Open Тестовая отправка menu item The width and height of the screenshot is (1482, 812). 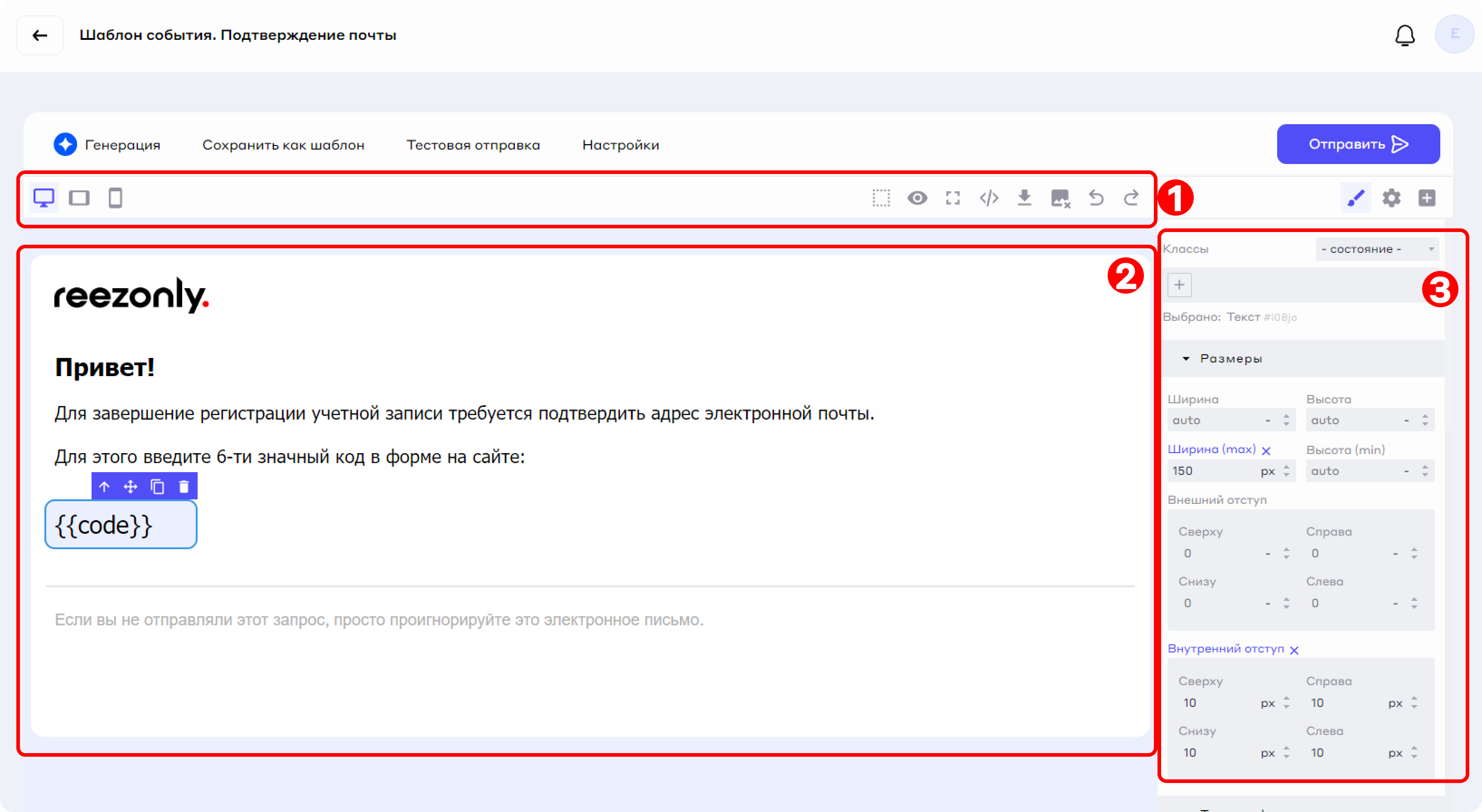pos(473,145)
